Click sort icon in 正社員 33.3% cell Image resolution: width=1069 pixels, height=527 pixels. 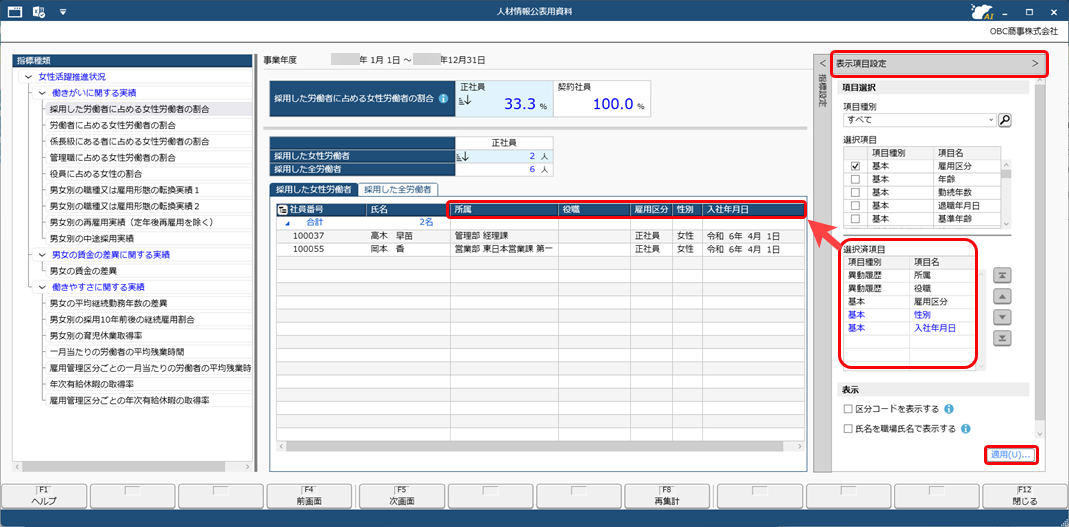pyautogui.click(x=464, y=102)
